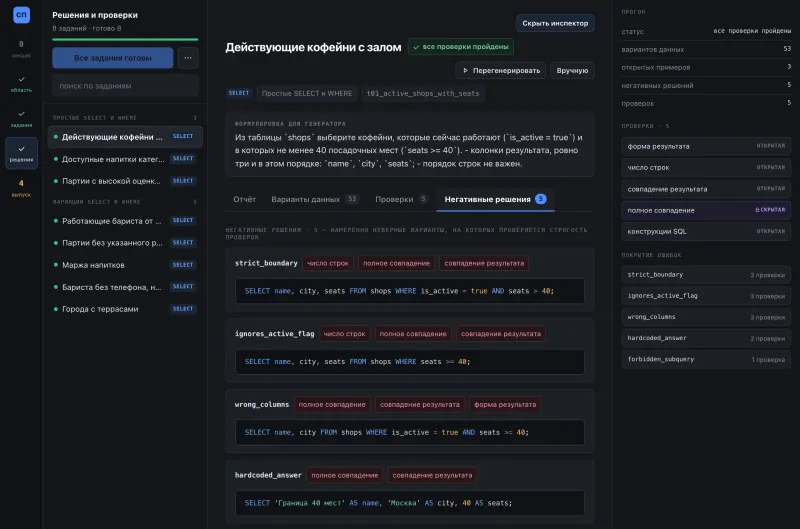Select task Работающие бариста от ...
Screen dimensions: 800x529
coord(125,220)
